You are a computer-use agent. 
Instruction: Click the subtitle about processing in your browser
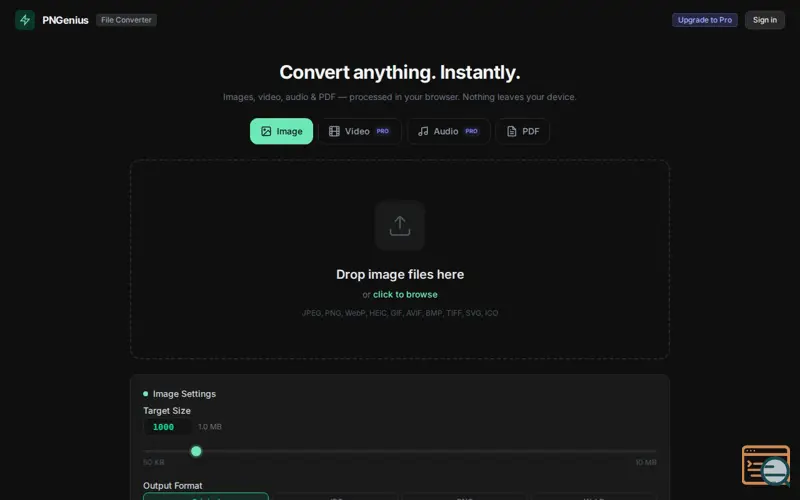(399, 97)
